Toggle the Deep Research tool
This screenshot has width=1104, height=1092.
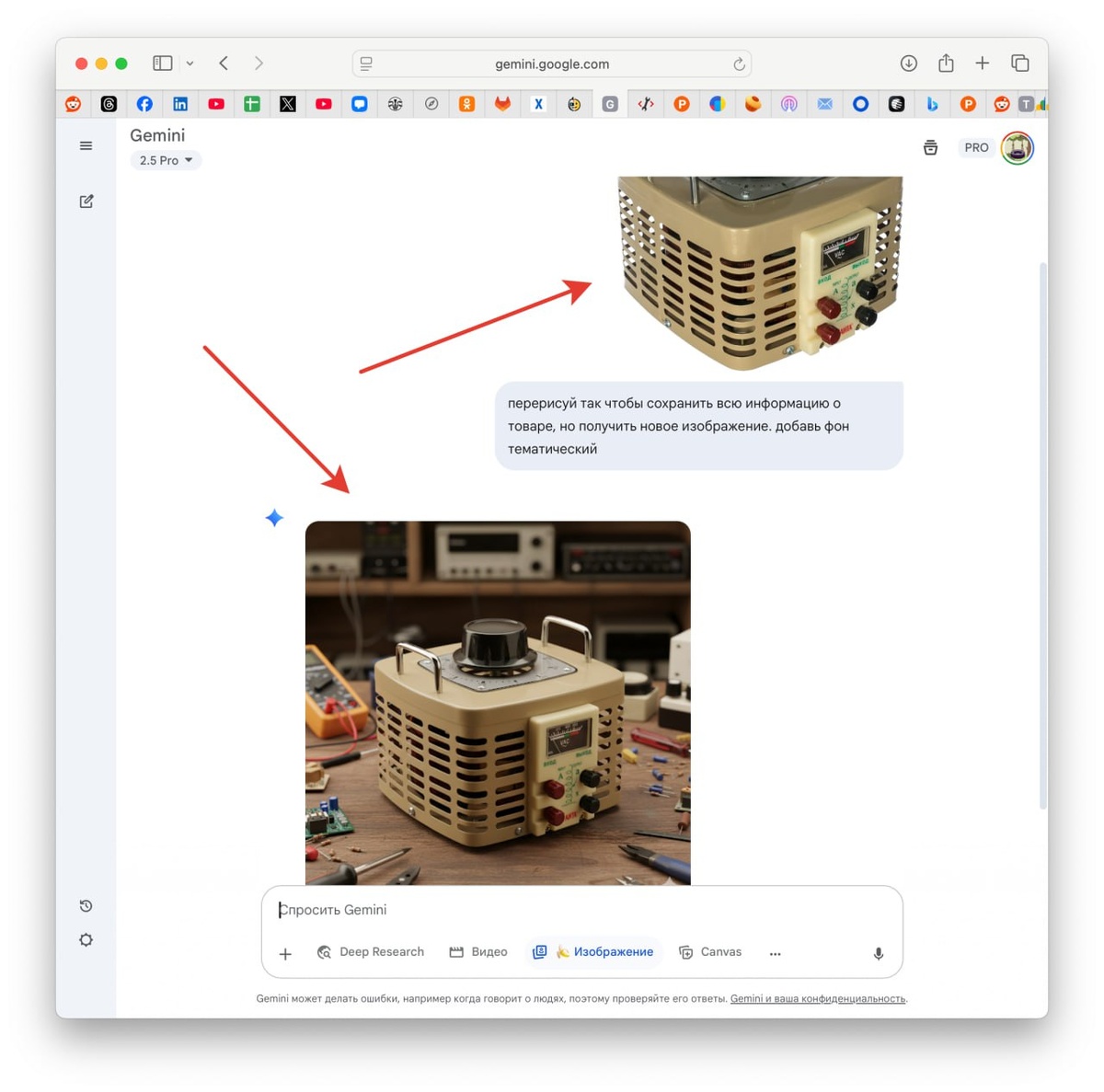[x=371, y=952]
